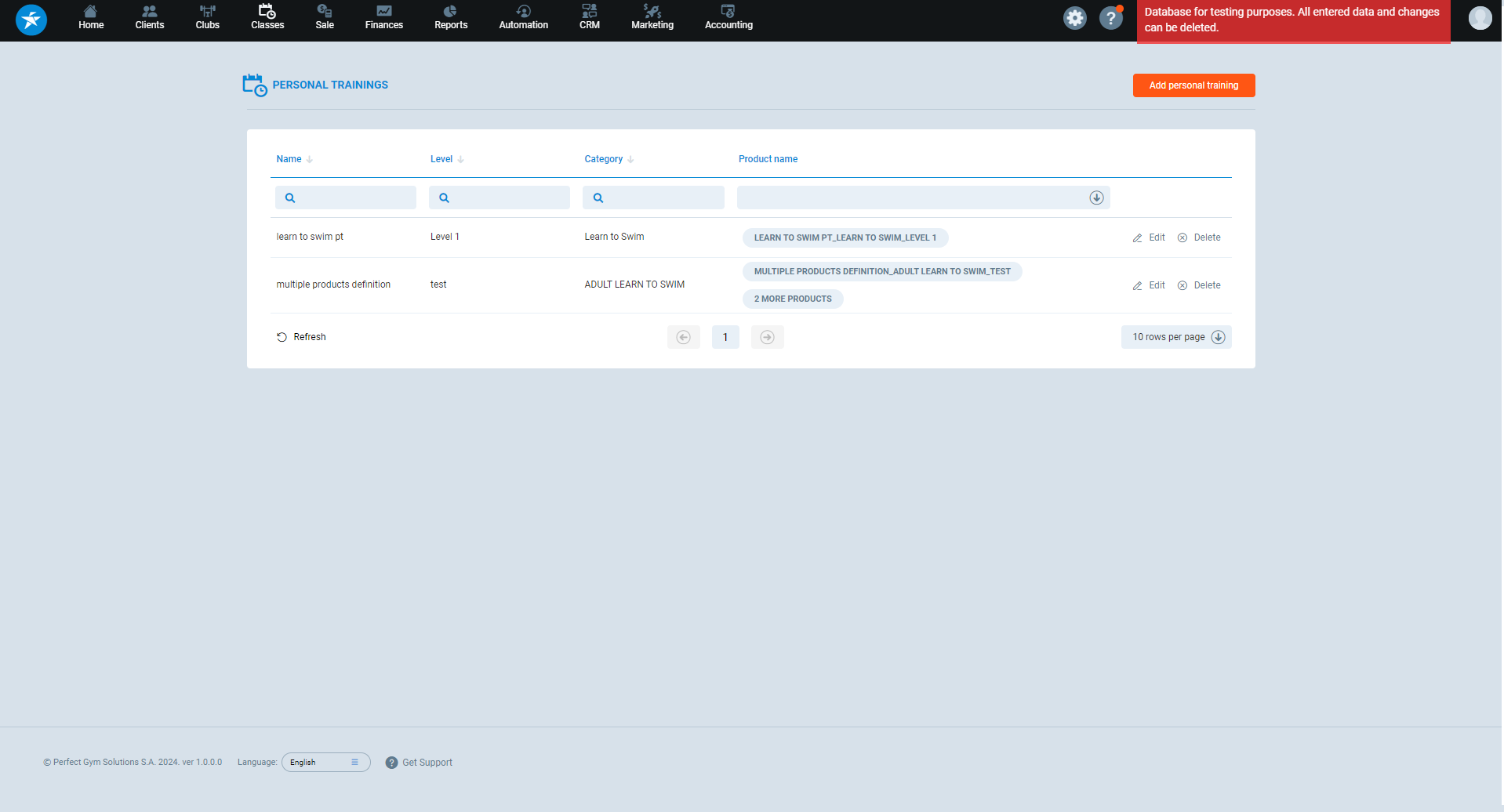The width and height of the screenshot is (1504, 812).
Task: Click the Refresh icon below the table
Action: [282, 337]
